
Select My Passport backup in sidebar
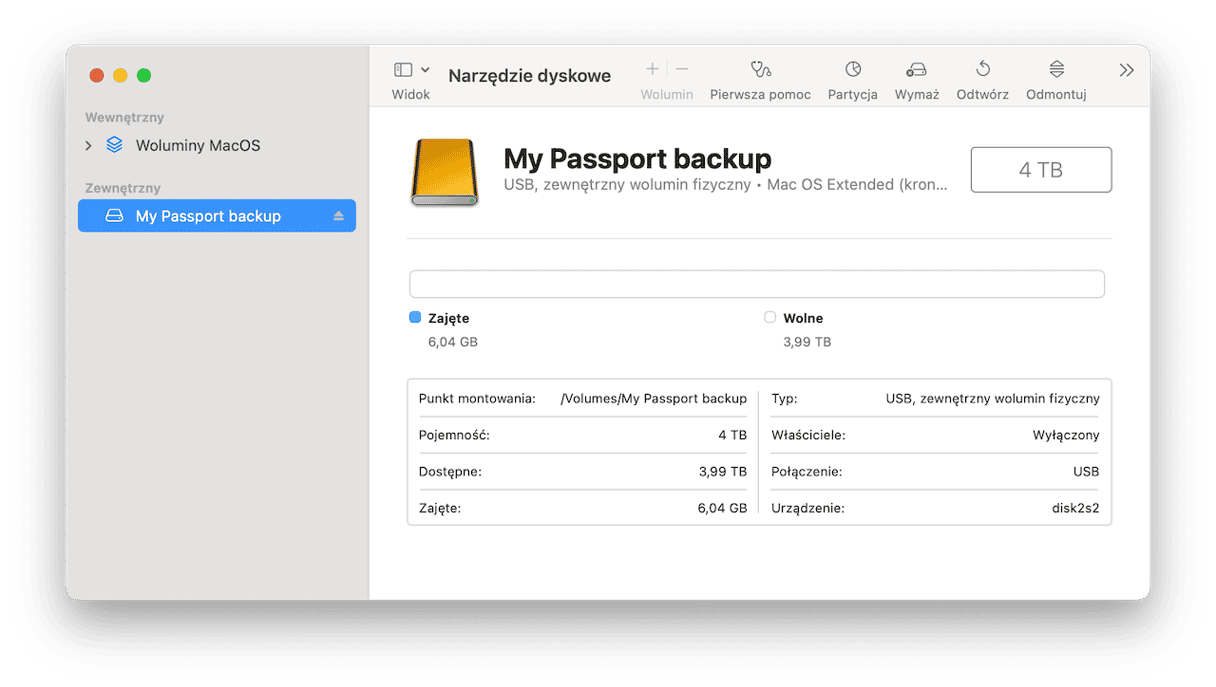(x=217, y=216)
